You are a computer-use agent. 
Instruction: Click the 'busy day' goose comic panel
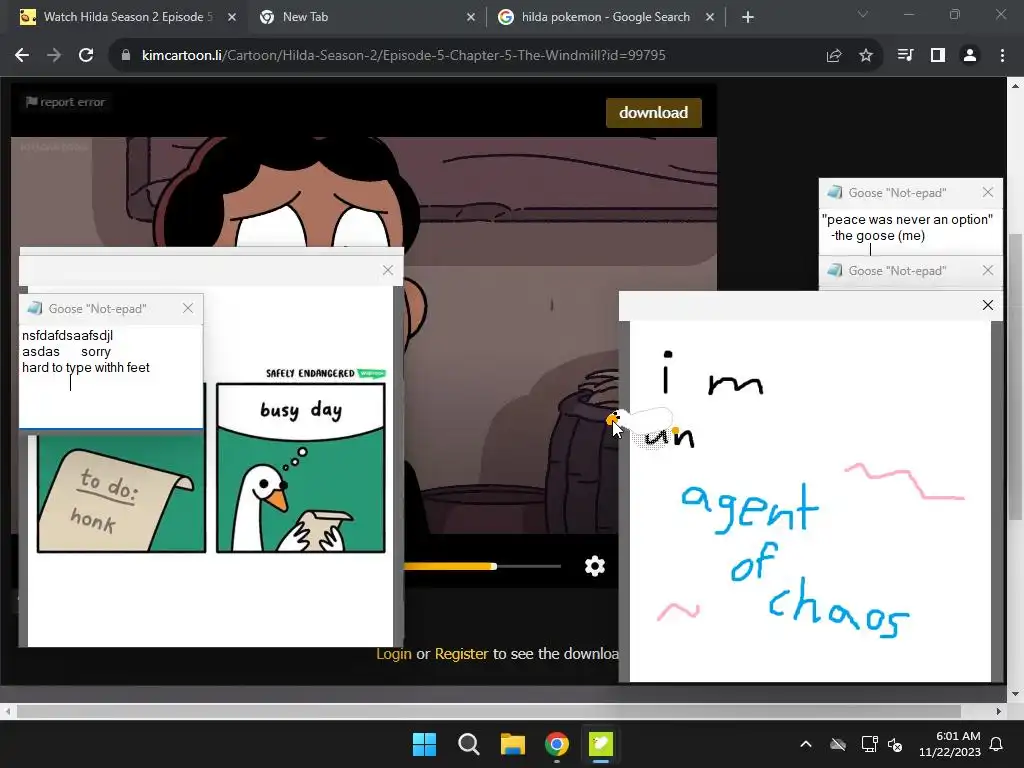tap(300, 468)
